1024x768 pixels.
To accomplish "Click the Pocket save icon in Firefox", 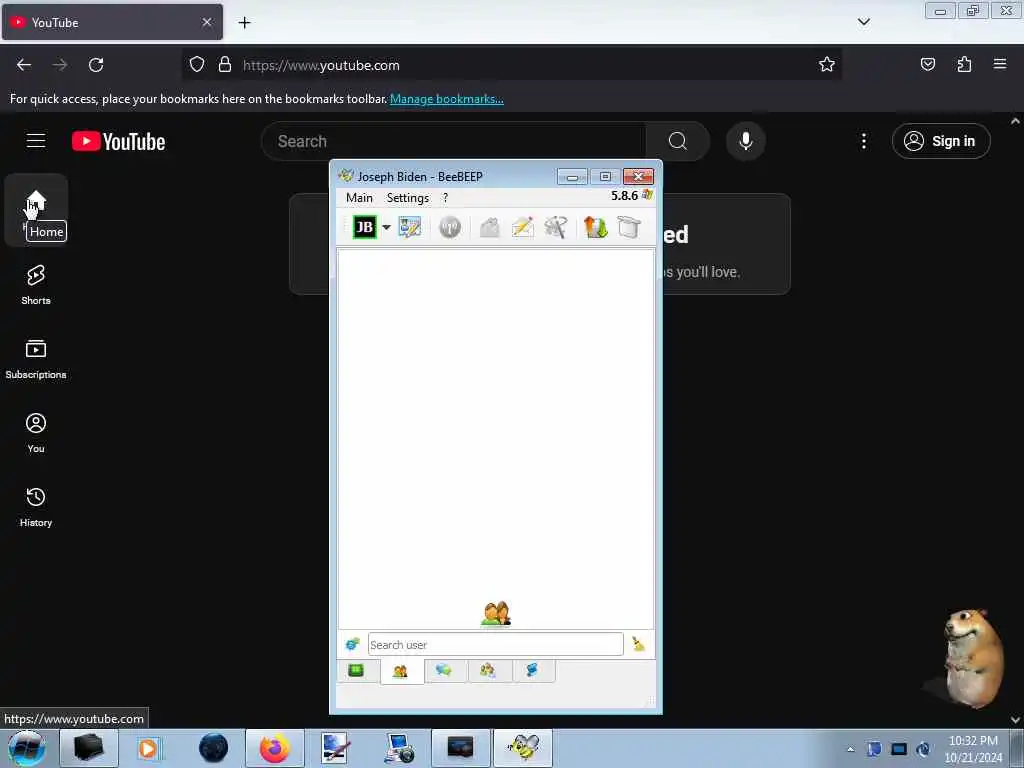I will click(927, 64).
